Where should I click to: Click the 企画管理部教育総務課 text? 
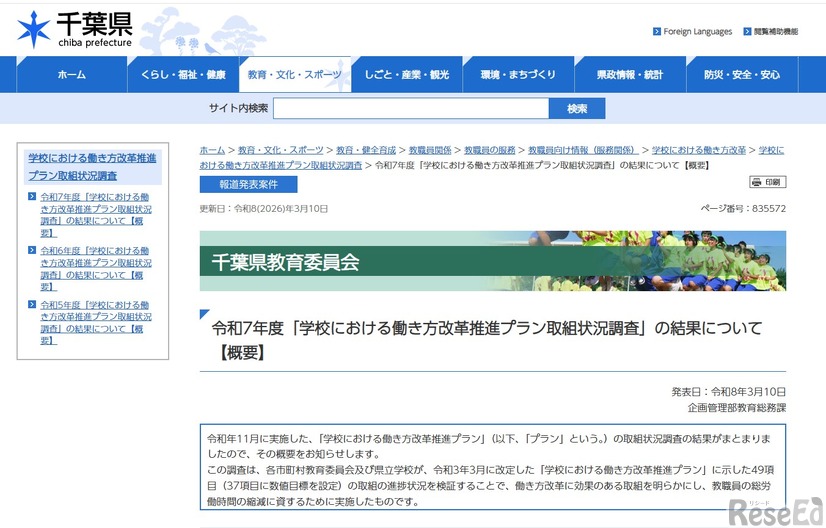pyautogui.click(x=736, y=407)
